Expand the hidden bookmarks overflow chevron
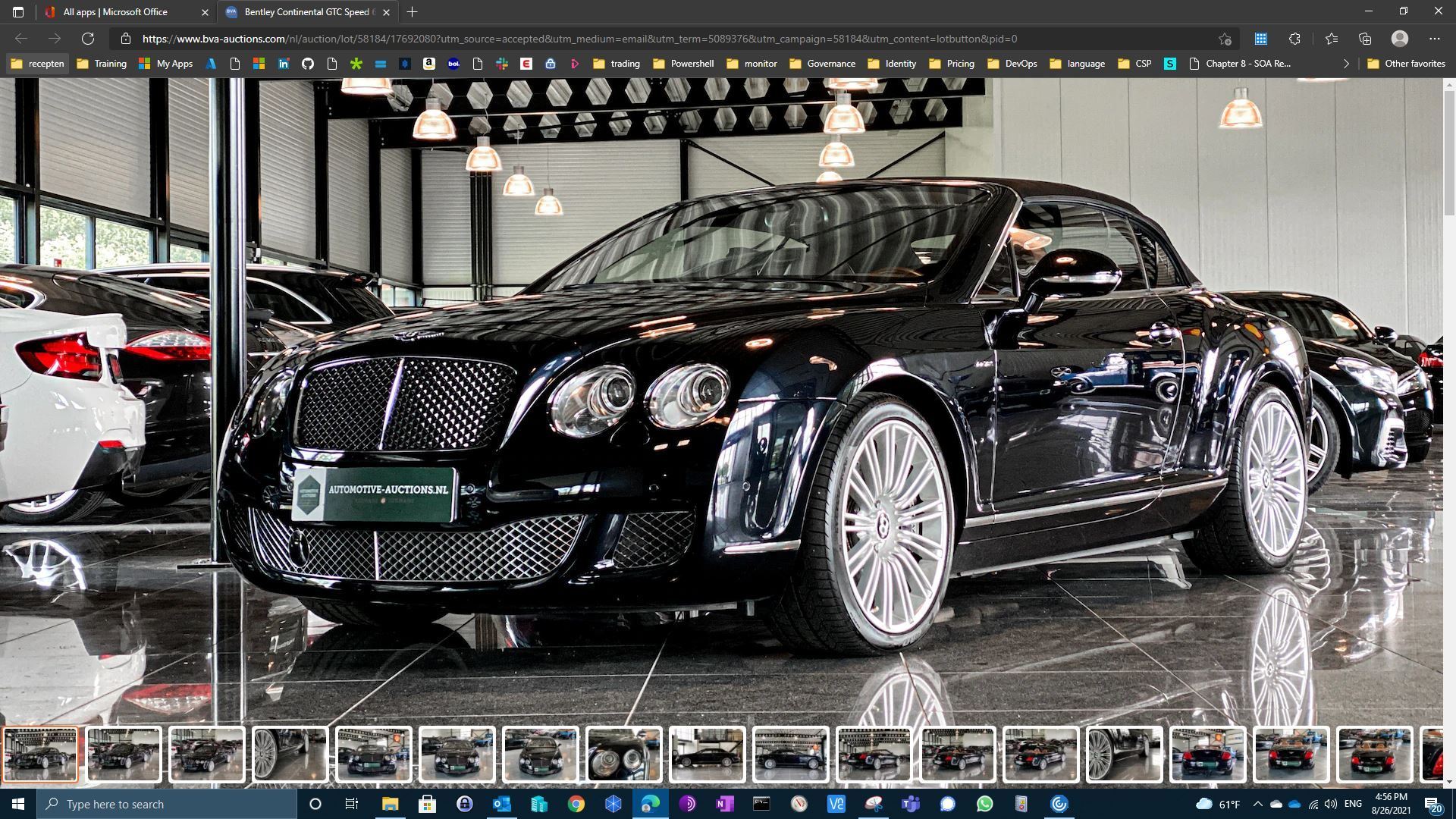Image resolution: width=1456 pixels, height=819 pixels. pos(1346,64)
